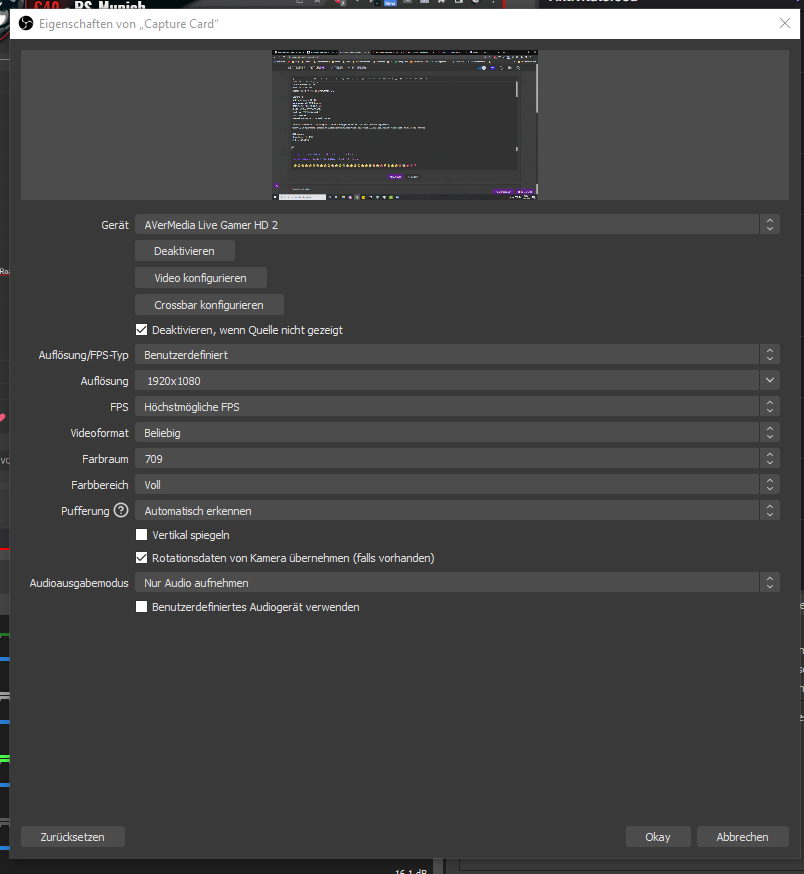Toggle 'Deaktivieren, wenn Quelle nicht gezeigt' checkbox

click(x=142, y=330)
